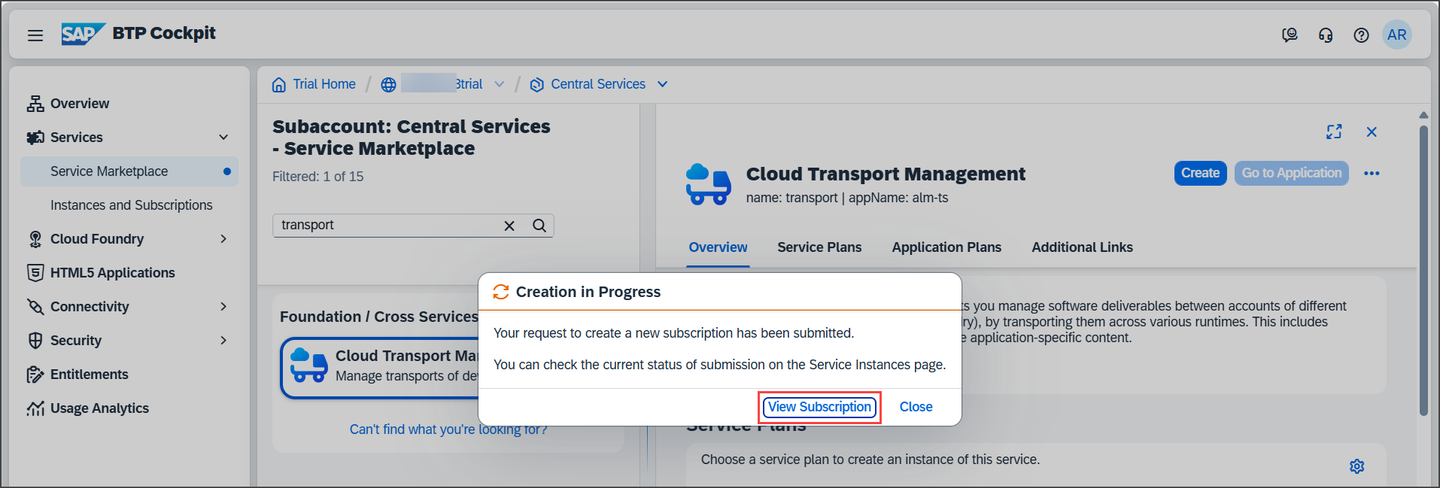
Task: Close the Cloud Transport Management detail panel
Action: tap(1372, 132)
